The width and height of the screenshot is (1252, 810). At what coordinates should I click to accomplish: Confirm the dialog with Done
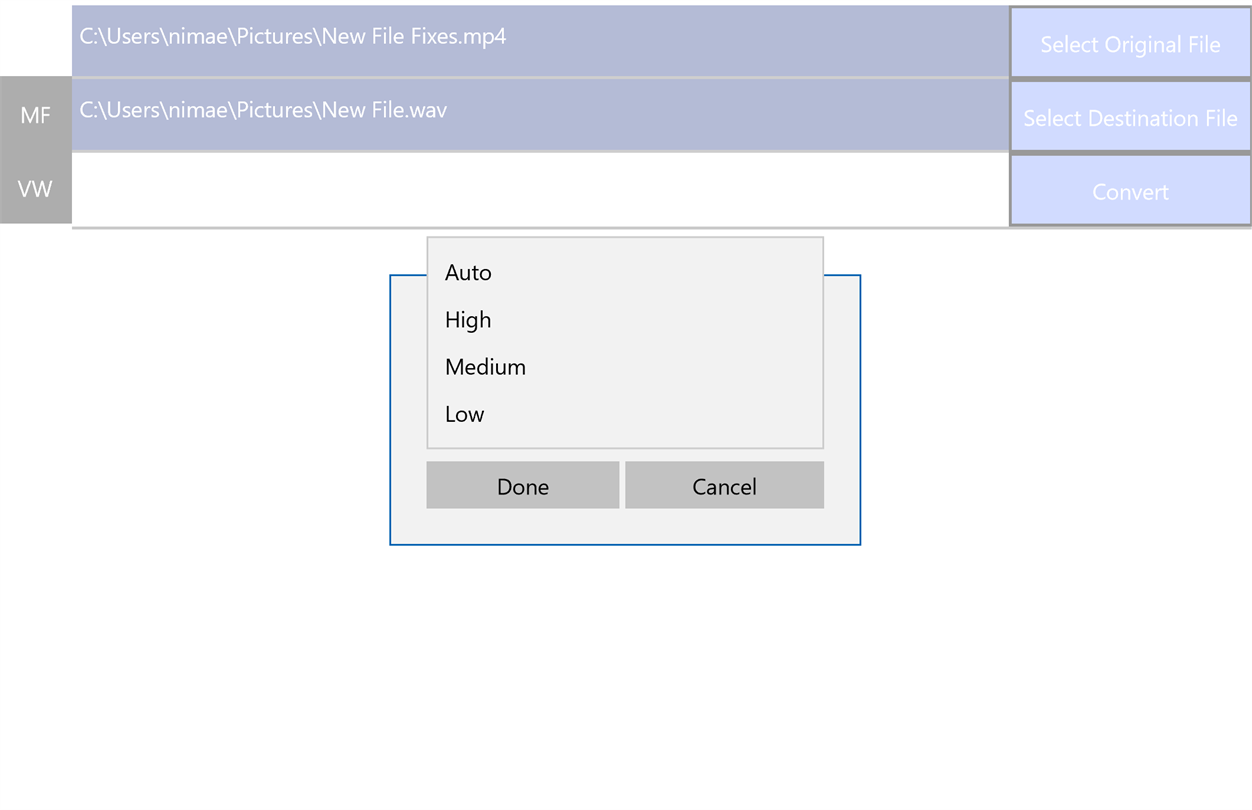click(x=522, y=486)
